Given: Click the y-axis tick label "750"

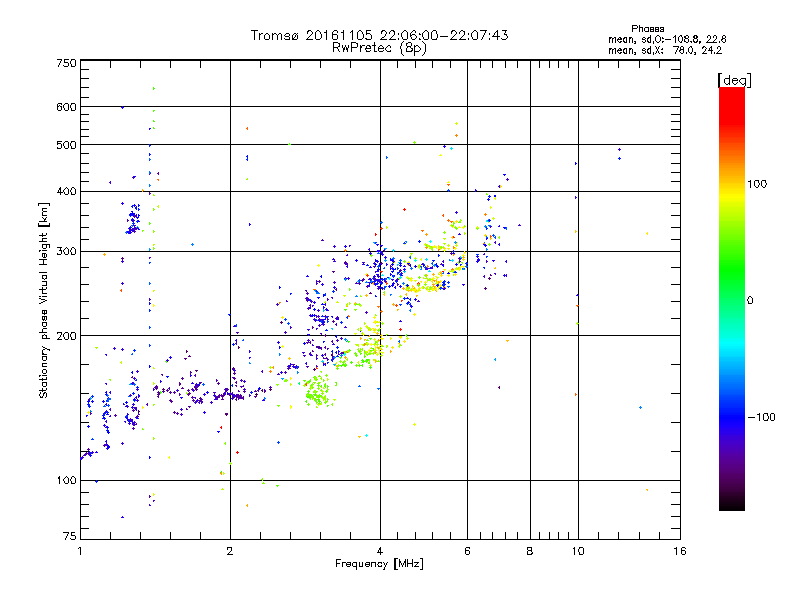Looking at the screenshot, I should tap(66, 63).
